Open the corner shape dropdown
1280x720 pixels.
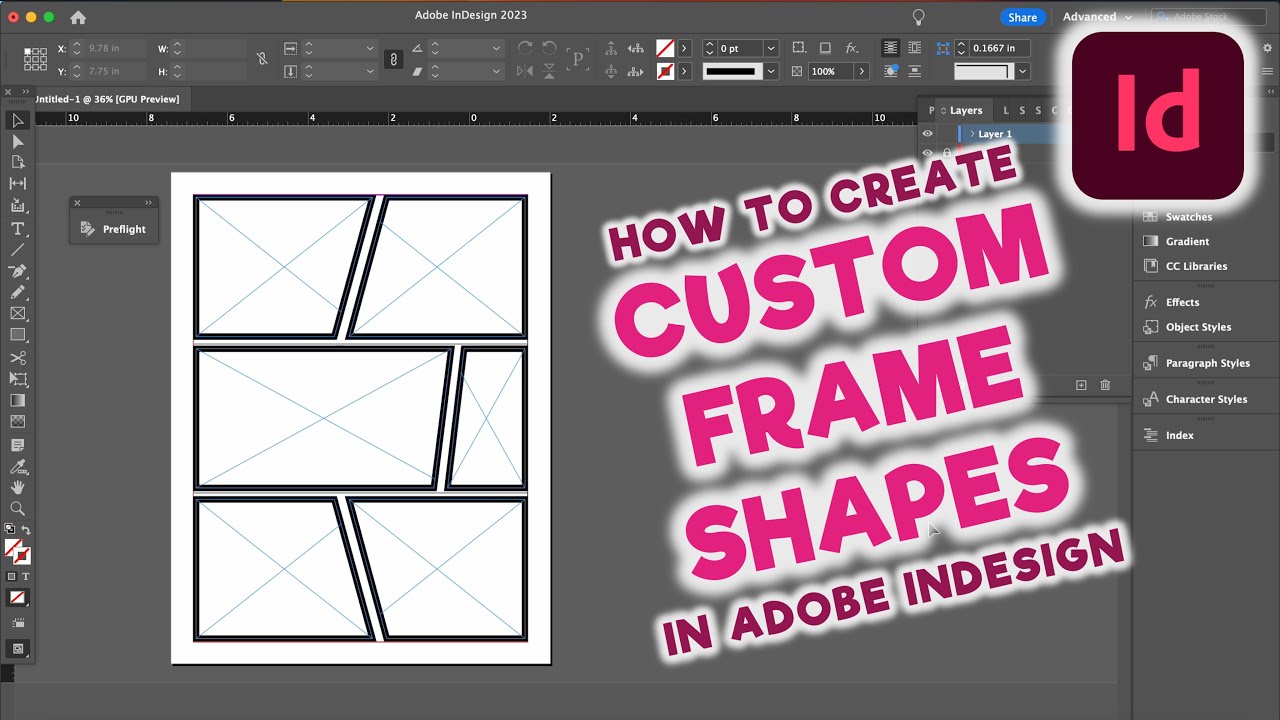[1023, 72]
